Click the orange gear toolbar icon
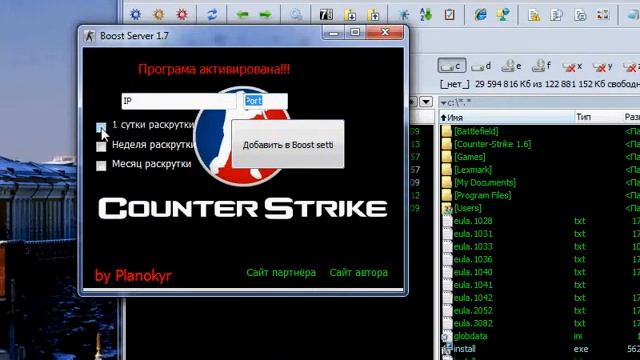The width and height of the screenshot is (640, 360). click(159, 15)
